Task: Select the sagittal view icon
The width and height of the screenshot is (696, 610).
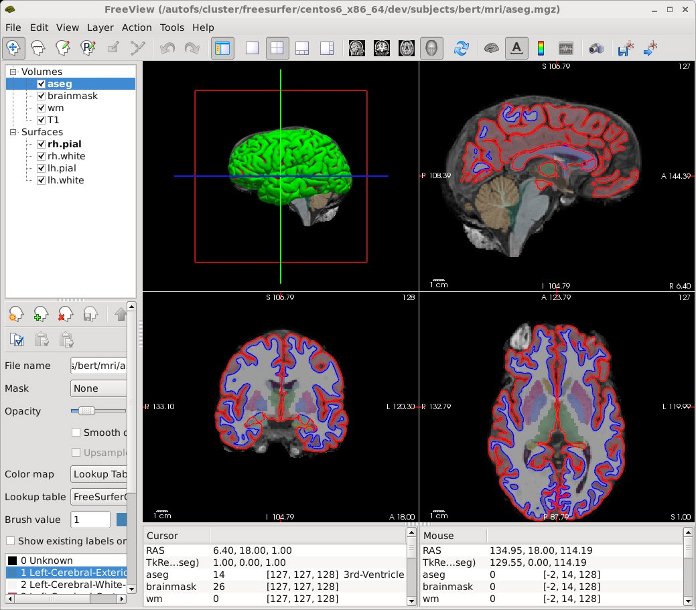Action: point(356,47)
